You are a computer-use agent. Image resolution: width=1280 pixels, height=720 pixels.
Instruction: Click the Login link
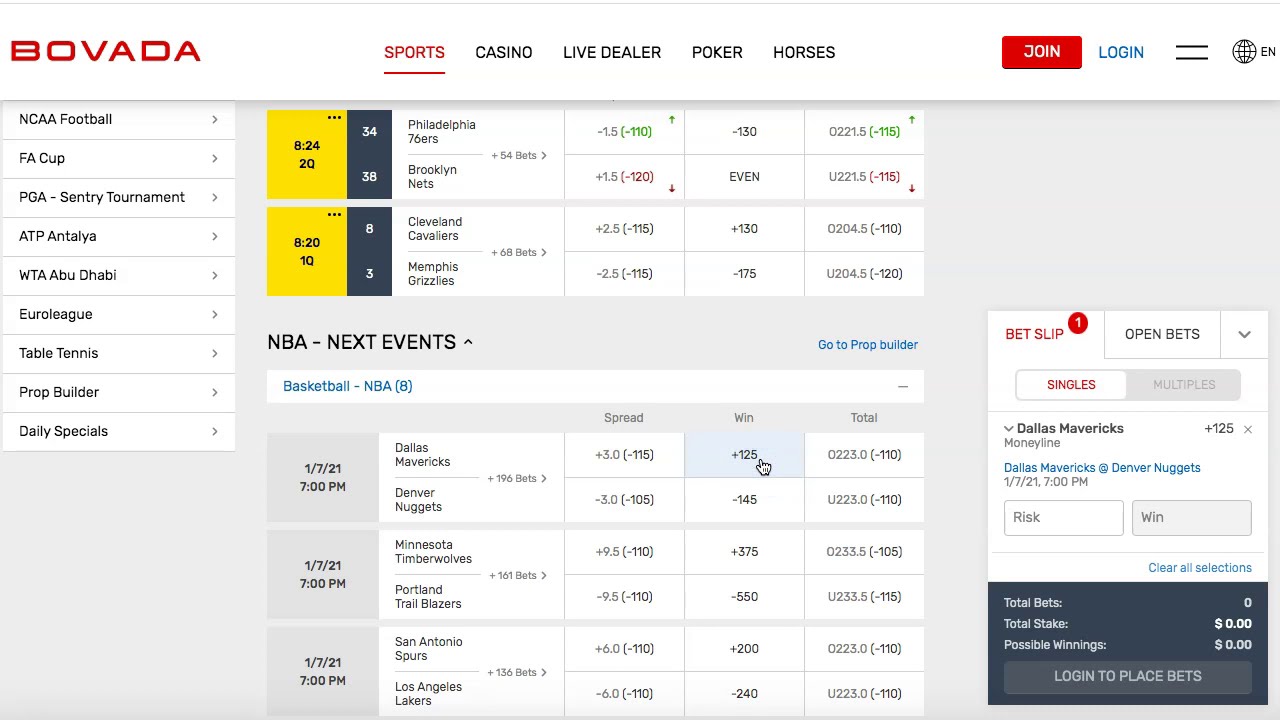(1121, 52)
